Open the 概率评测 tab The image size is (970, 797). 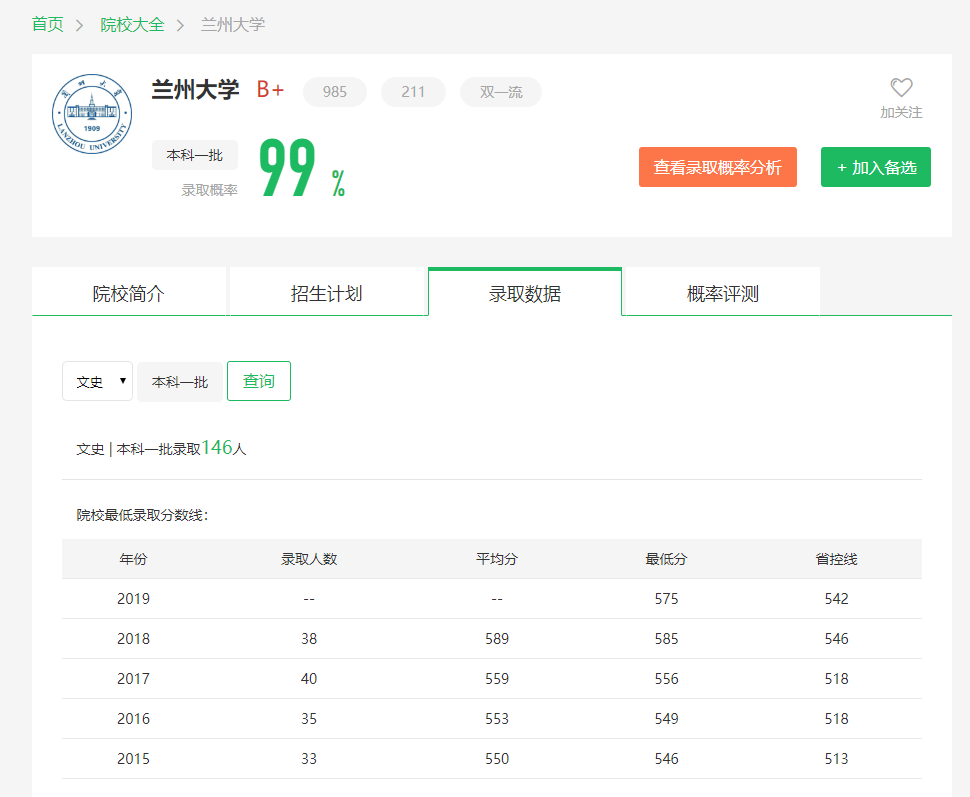point(723,293)
